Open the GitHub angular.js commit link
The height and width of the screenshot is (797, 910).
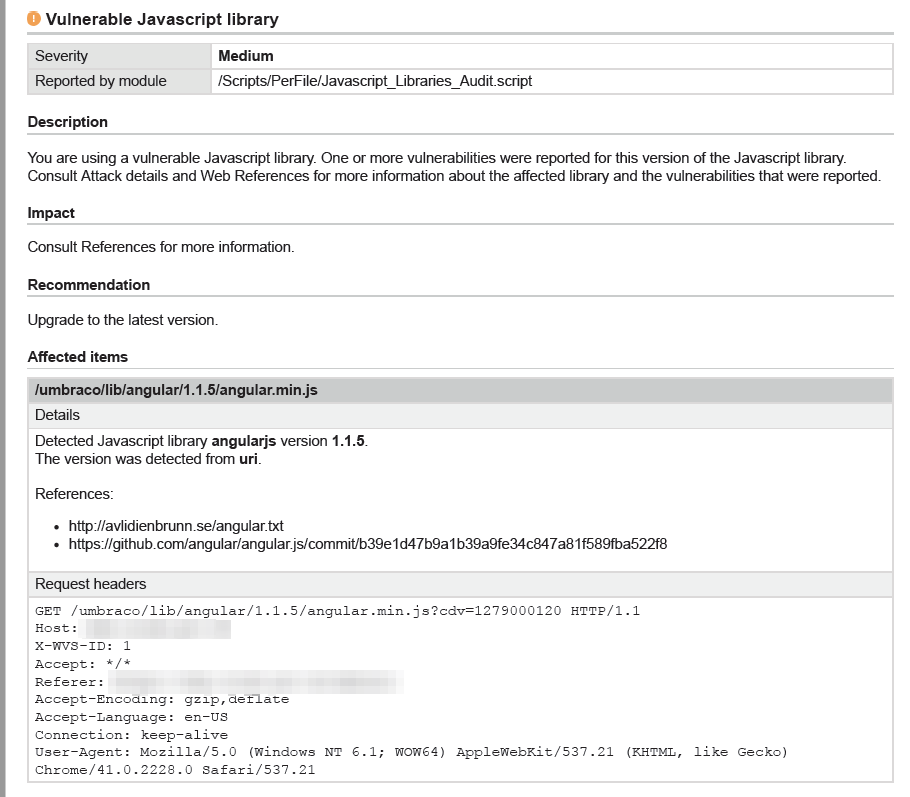pos(367,544)
